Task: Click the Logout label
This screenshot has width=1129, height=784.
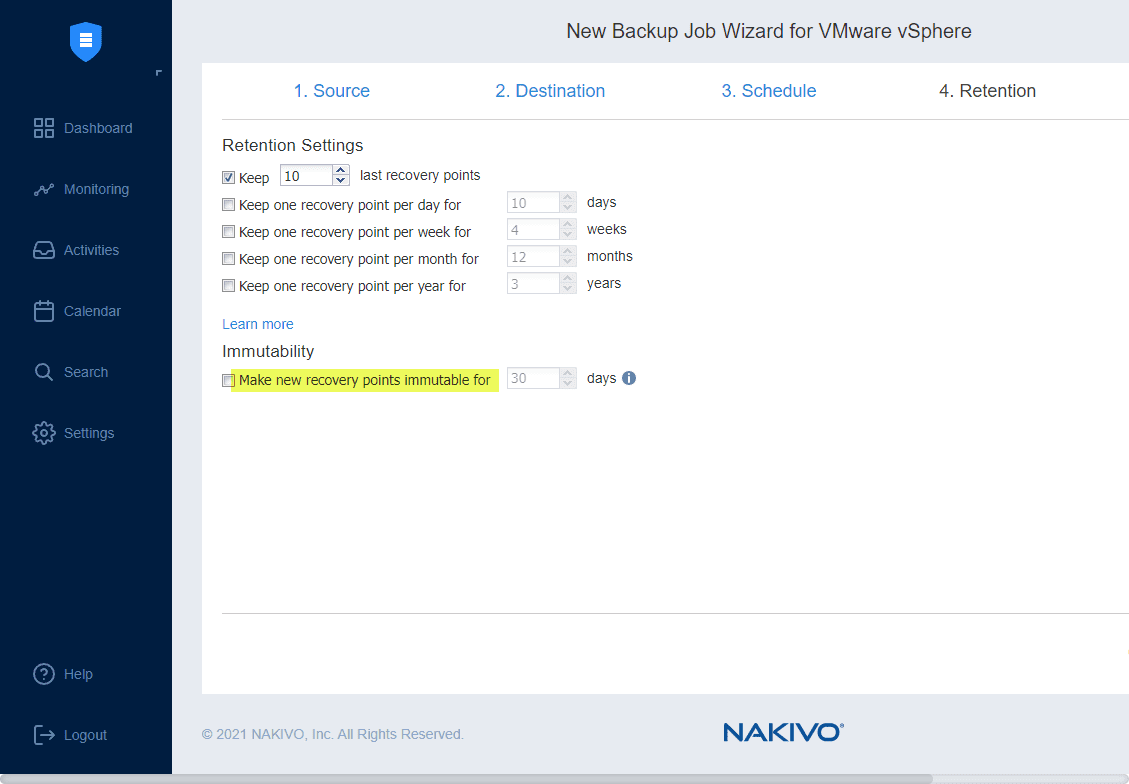Action: tap(85, 735)
